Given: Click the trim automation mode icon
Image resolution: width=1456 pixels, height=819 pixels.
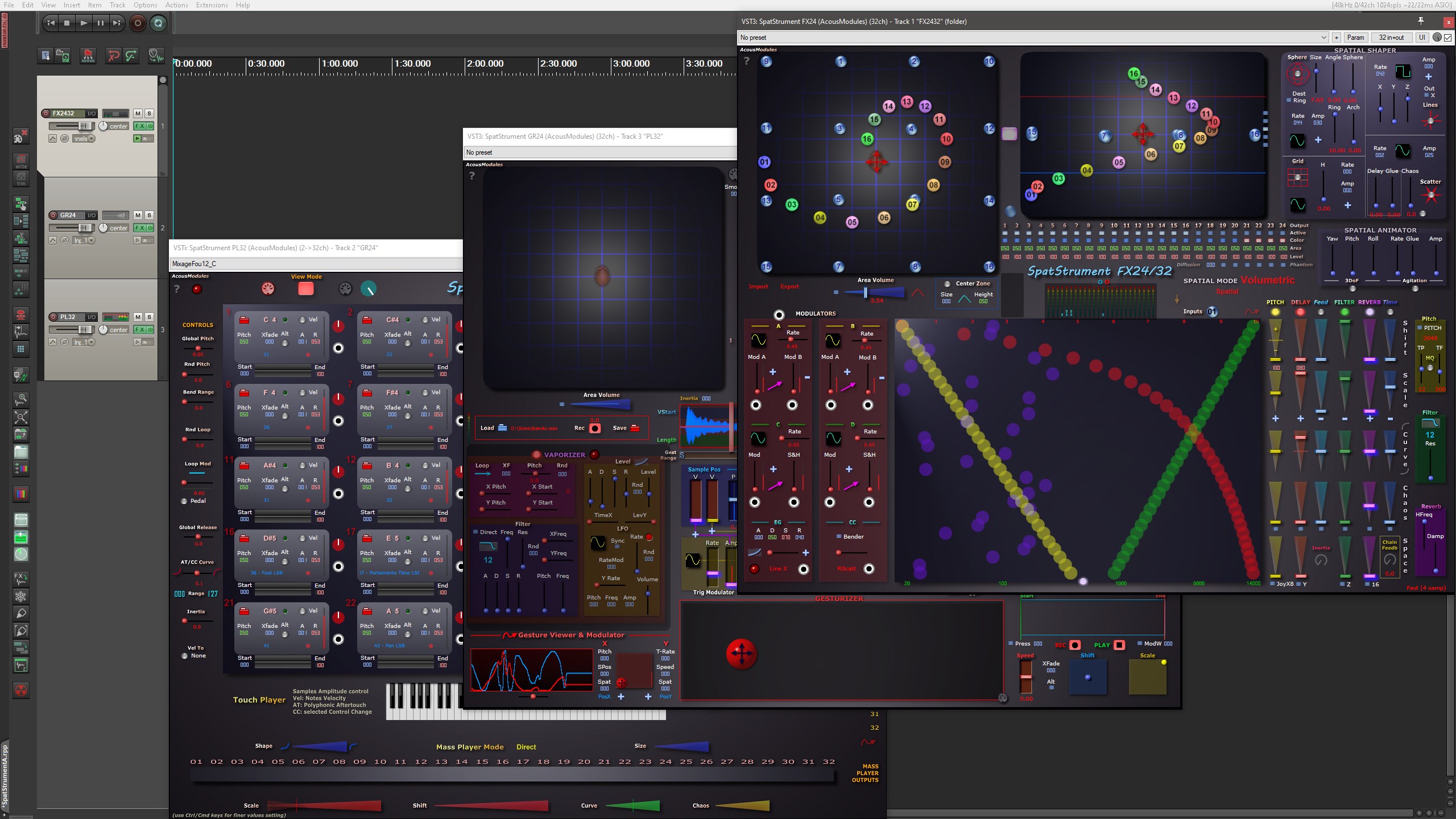Looking at the screenshot, I should click(20, 179).
